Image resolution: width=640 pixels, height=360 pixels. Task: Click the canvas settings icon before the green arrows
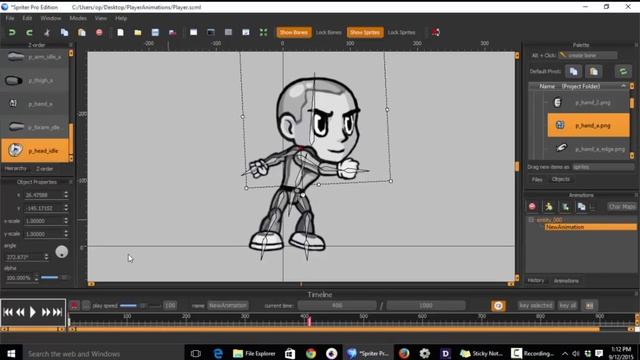246,32
